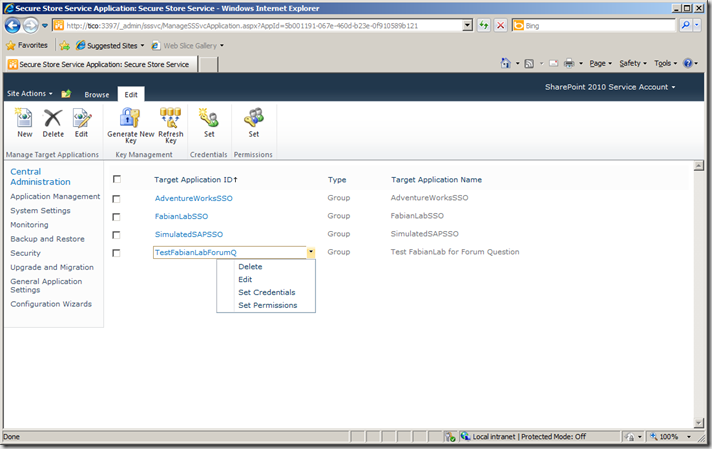Click the Print icon in command bar
The height and width of the screenshot is (449, 712).
pos(569,64)
